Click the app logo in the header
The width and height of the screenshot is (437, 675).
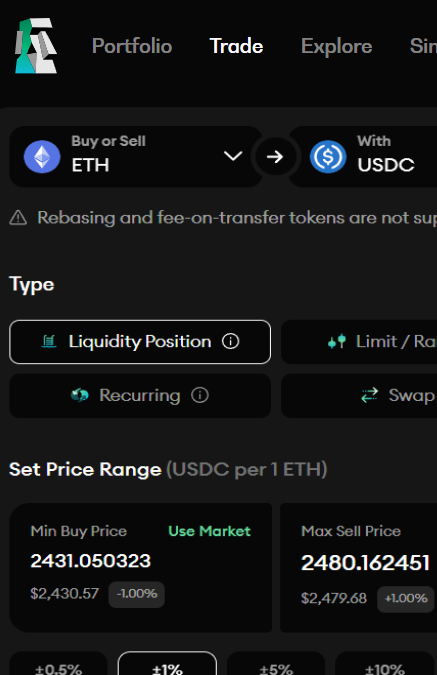[36, 46]
